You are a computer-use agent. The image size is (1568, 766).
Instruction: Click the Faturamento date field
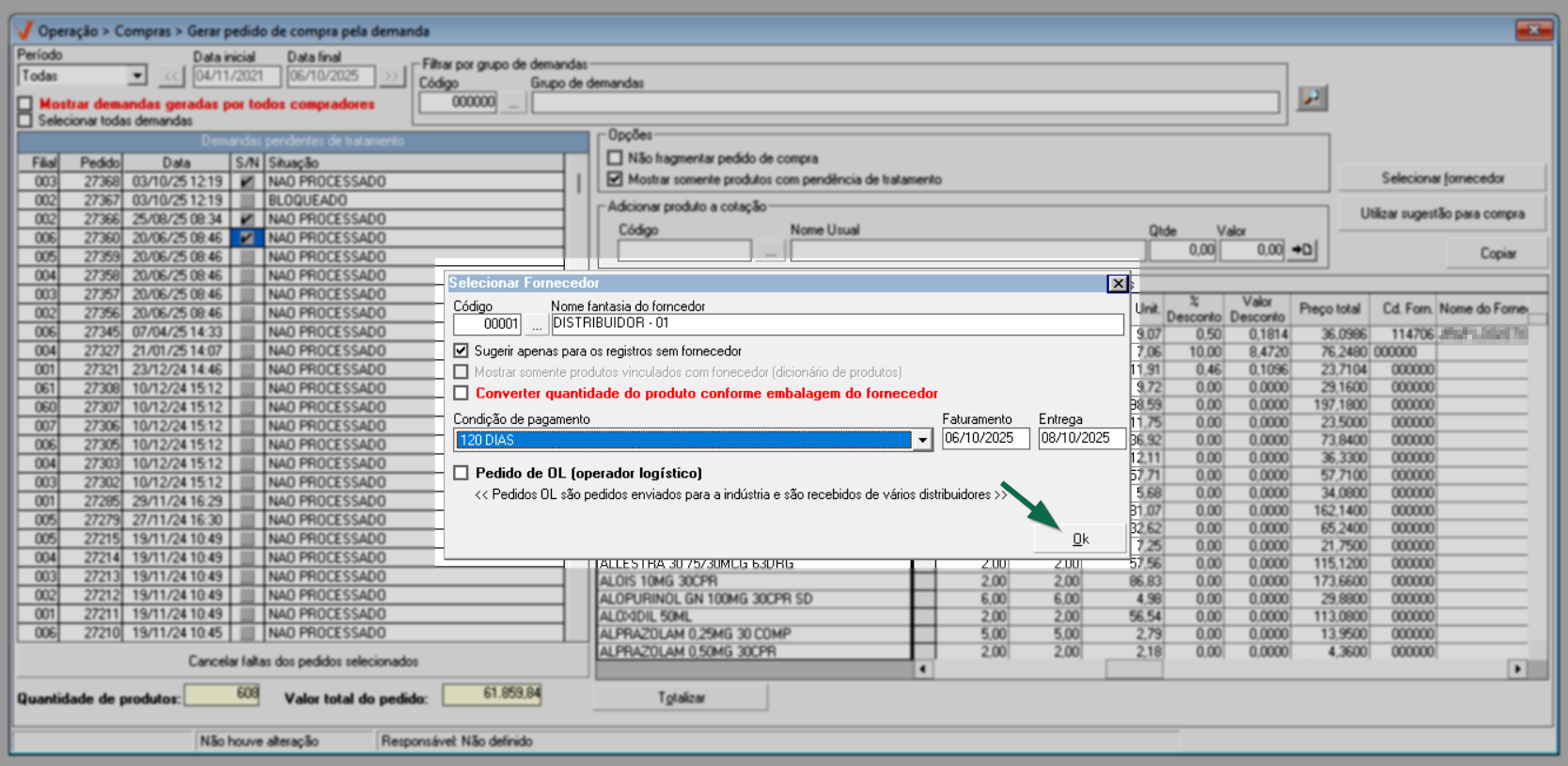tap(985, 438)
